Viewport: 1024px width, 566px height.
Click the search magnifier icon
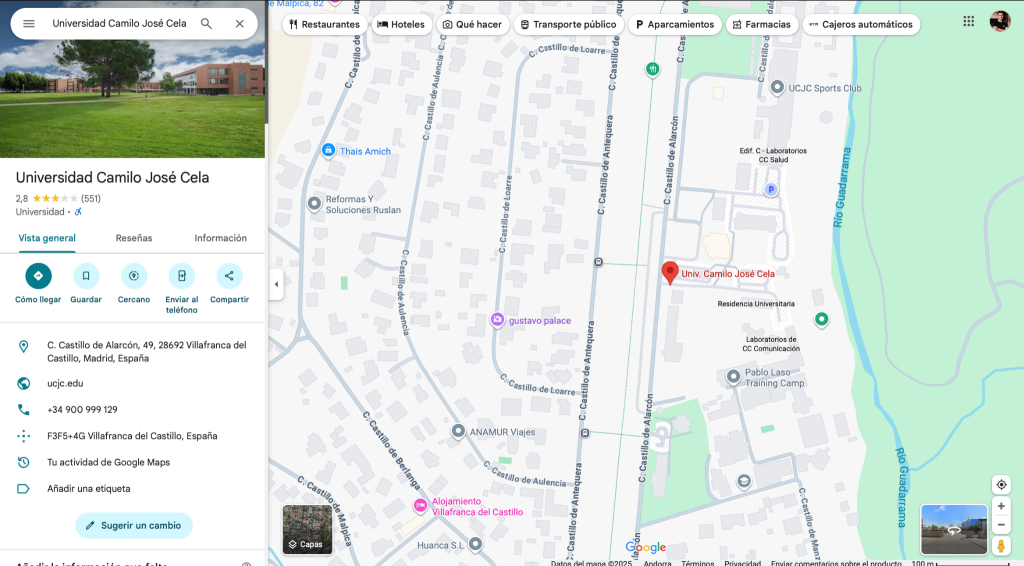pyautogui.click(x=206, y=24)
